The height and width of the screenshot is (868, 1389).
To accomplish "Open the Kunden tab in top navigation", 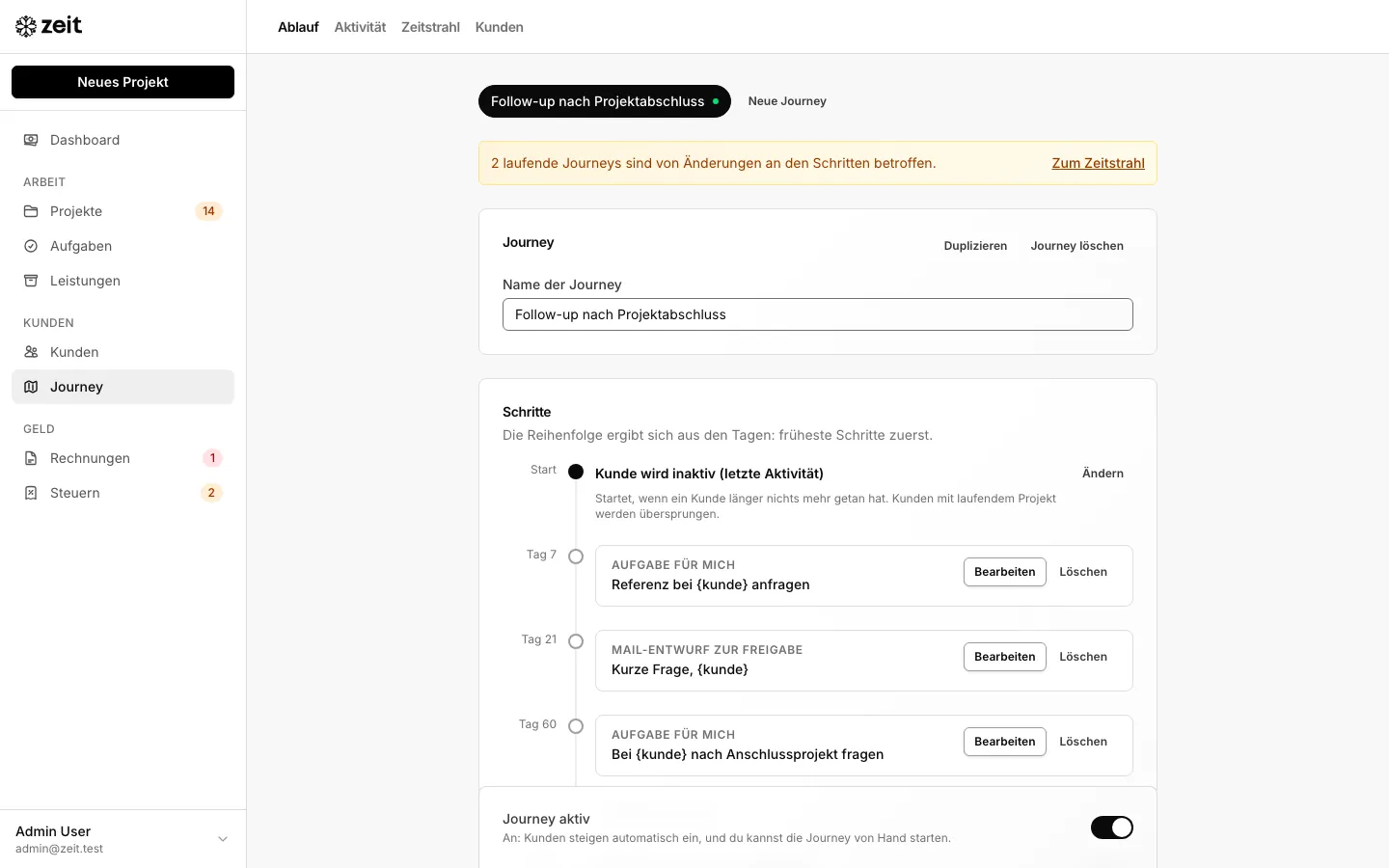I will point(500,27).
